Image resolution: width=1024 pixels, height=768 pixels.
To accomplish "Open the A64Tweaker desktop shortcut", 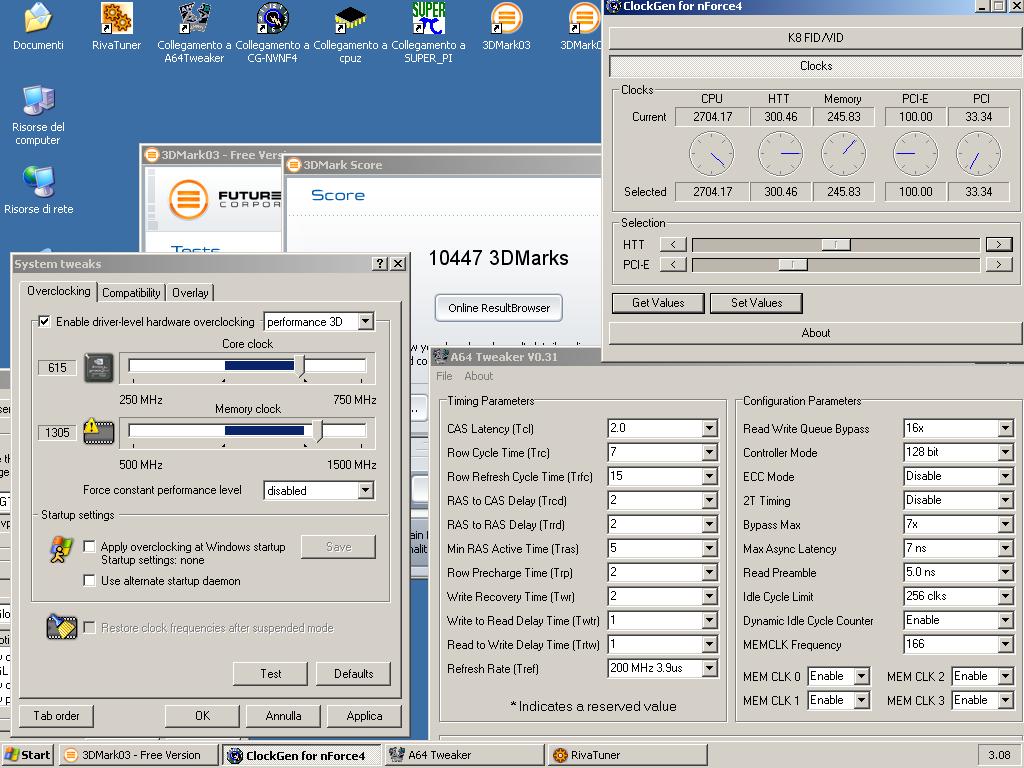I will point(194,18).
